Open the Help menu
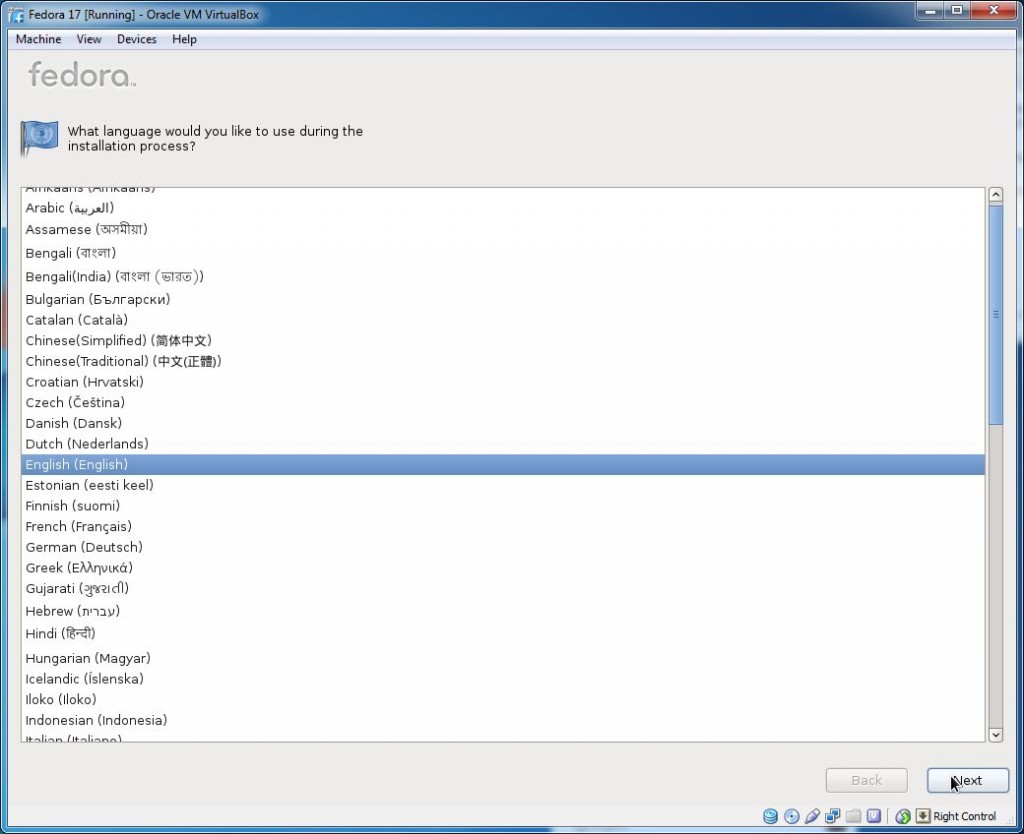This screenshot has width=1024, height=834. point(184,39)
